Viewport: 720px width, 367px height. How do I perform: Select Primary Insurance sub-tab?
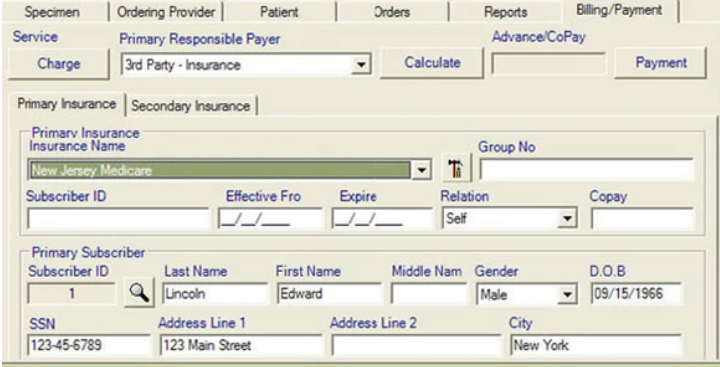pos(67,104)
